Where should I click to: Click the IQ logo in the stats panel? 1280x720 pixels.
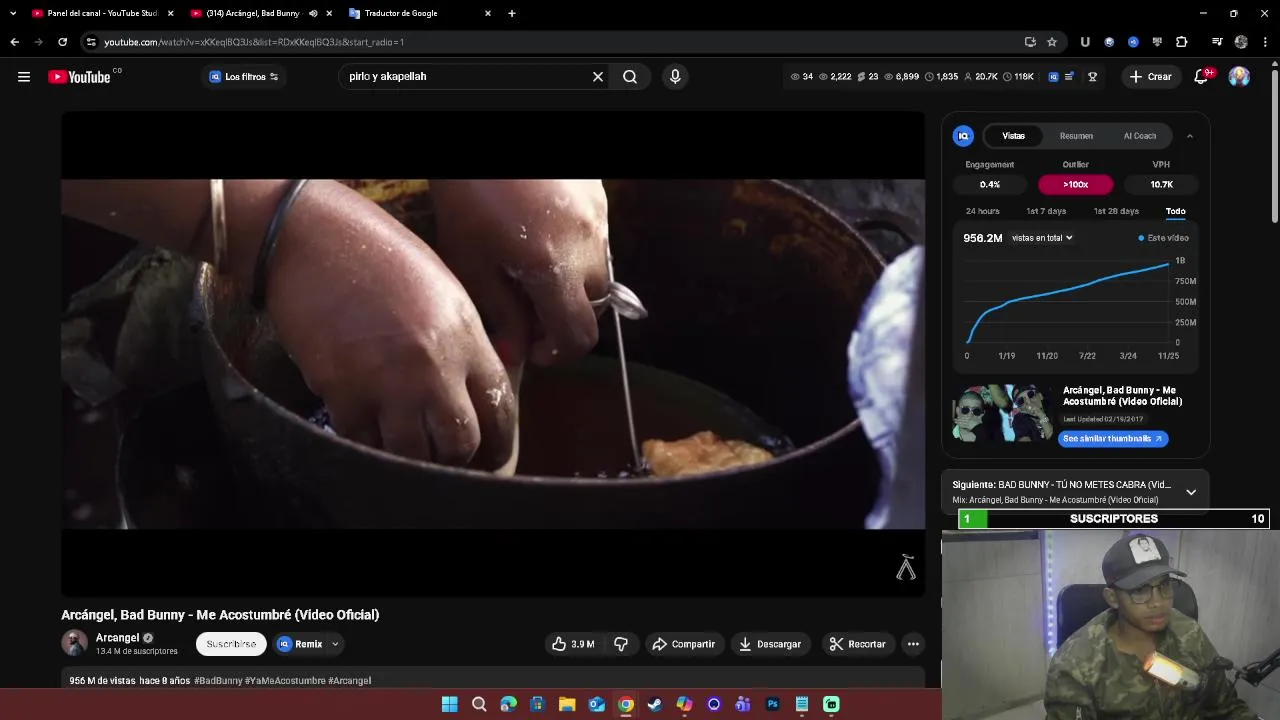click(963, 136)
